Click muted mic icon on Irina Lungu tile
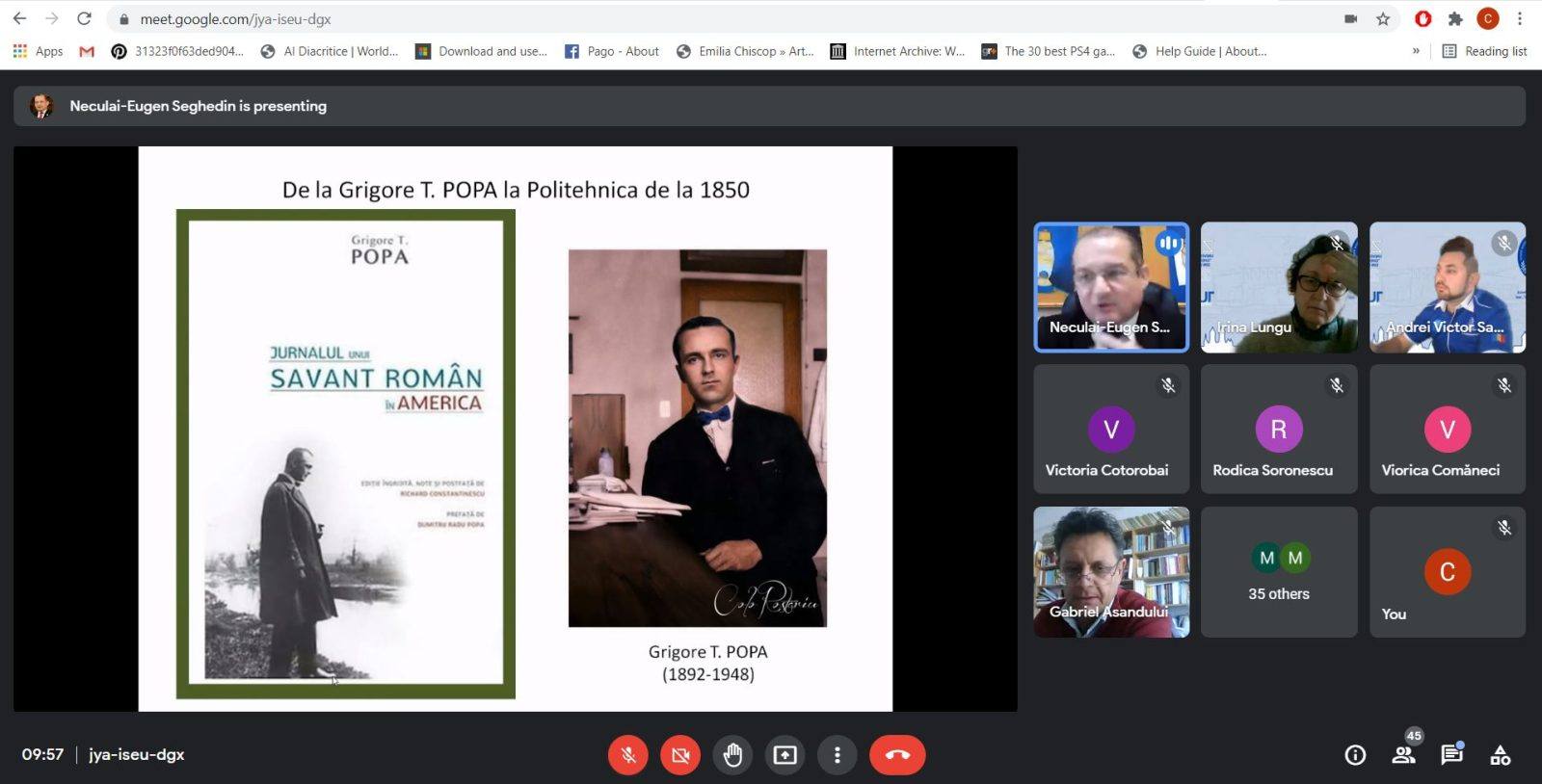Screen dimensions: 1542x784 click(1337, 244)
